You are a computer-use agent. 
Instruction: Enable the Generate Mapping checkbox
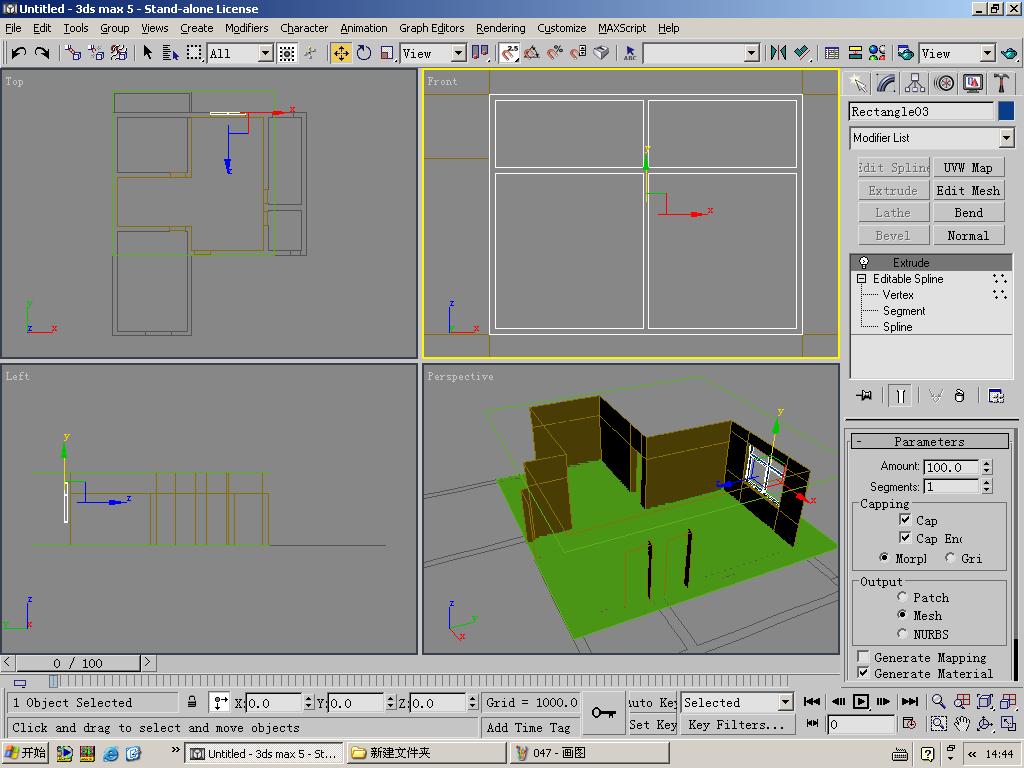(863, 657)
